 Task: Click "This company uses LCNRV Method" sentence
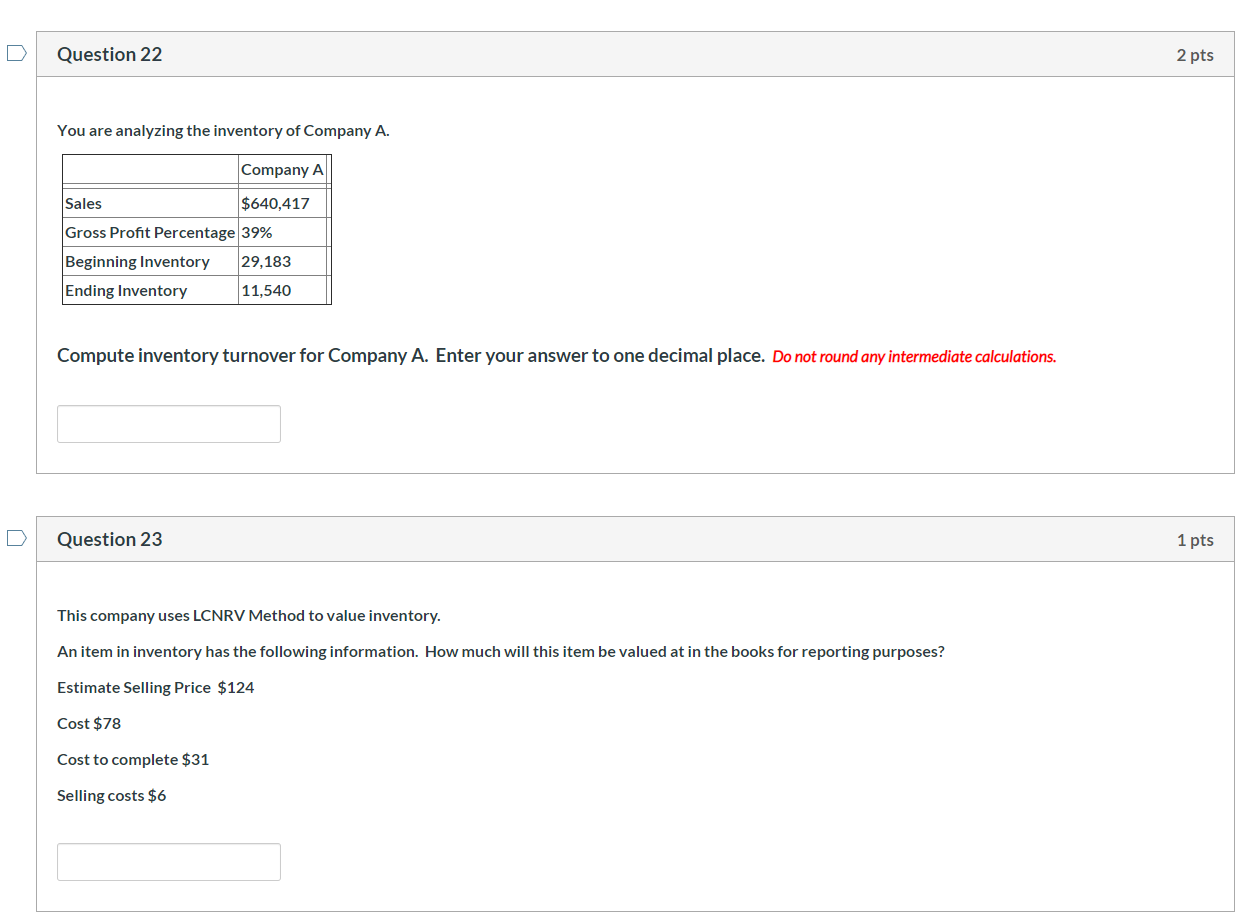pyautogui.click(x=249, y=616)
